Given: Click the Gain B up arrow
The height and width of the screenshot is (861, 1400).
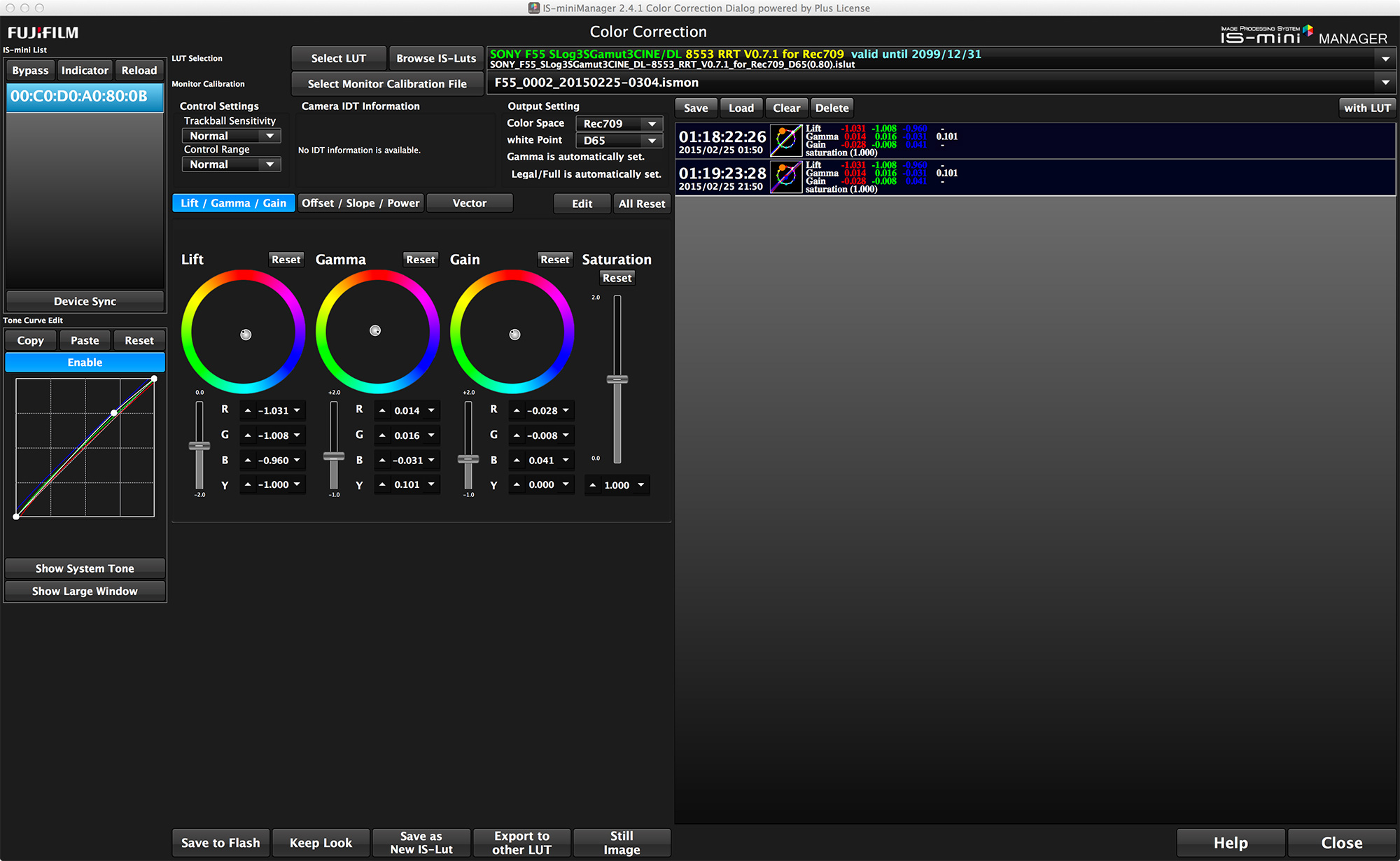Looking at the screenshot, I should (x=517, y=461).
